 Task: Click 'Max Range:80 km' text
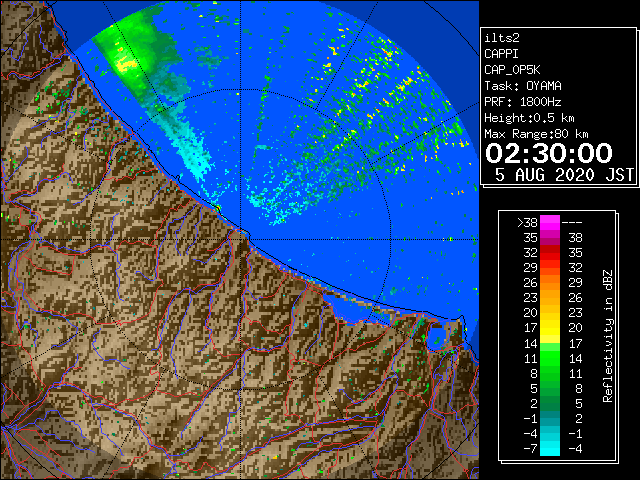(x=536, y=134)
